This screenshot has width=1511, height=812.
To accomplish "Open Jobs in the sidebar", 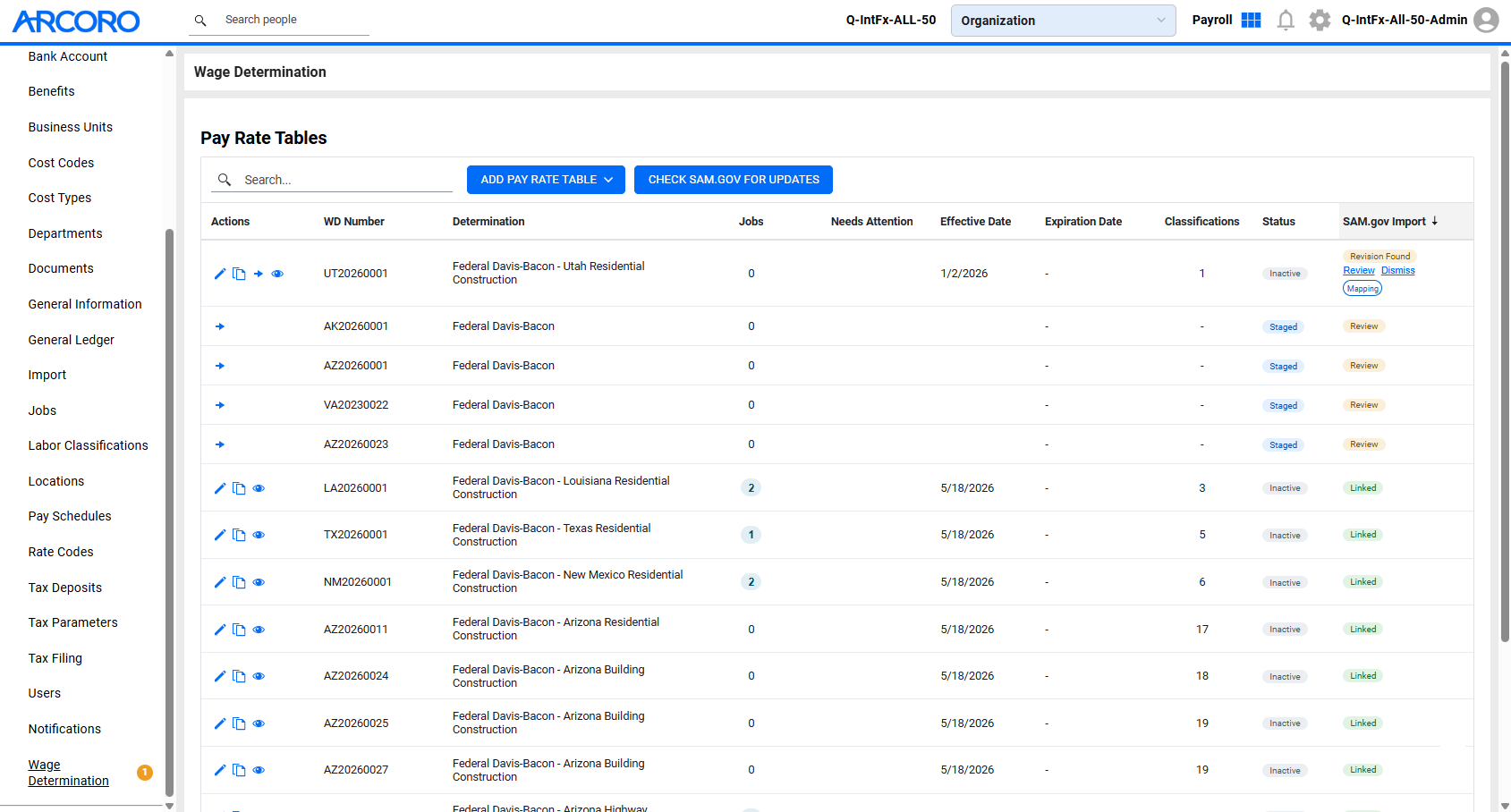I will pos(42,410).
